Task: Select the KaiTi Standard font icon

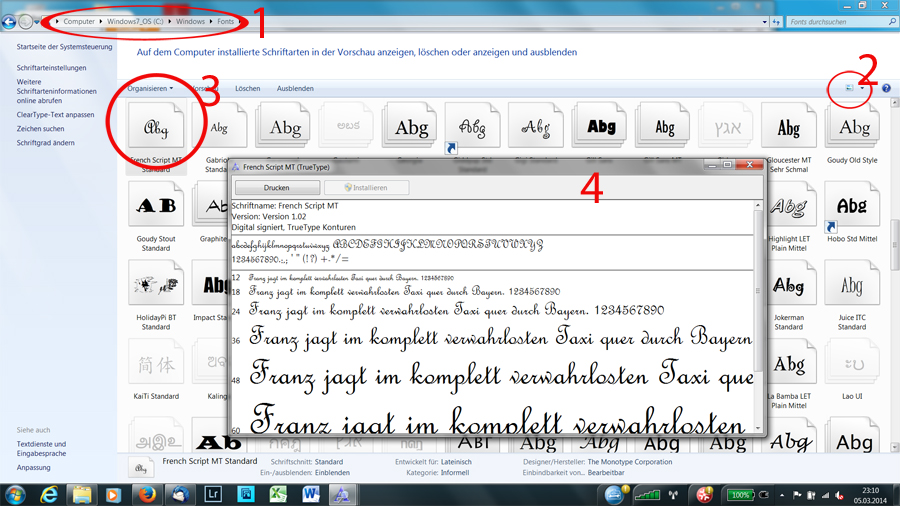Action: [156, 362]
